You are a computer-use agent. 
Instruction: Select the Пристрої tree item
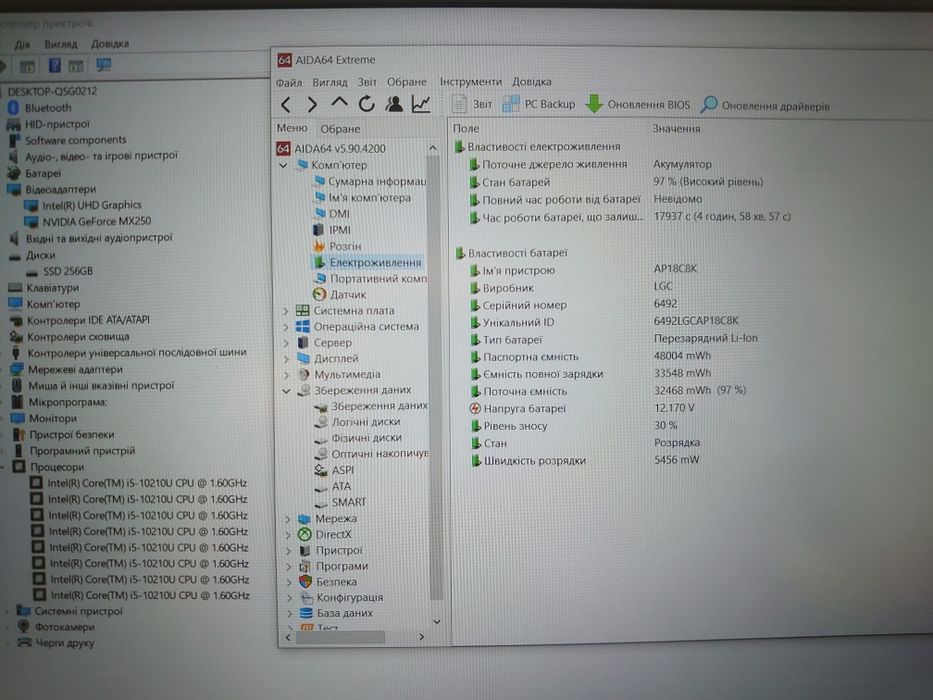point(331,551)
